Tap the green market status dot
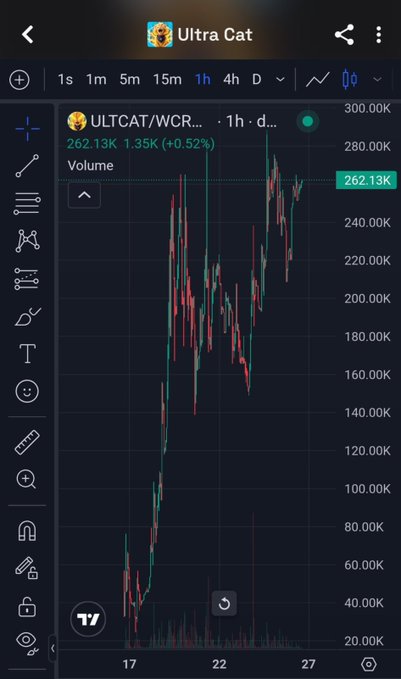This screenshot has height=679, width=401. coord(307,121)
